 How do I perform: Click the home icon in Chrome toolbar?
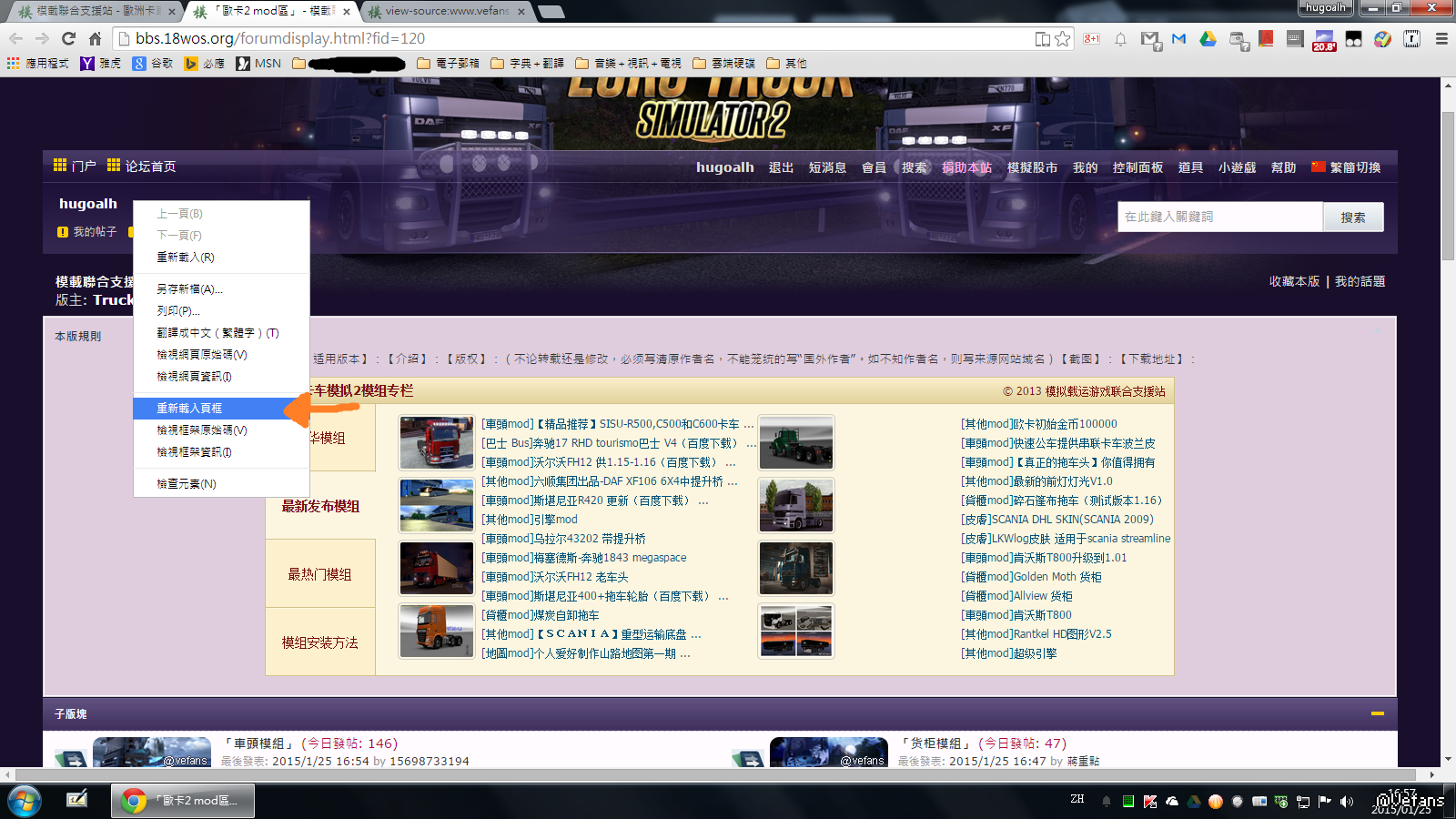pyautogui.click(x=95, y=38)
